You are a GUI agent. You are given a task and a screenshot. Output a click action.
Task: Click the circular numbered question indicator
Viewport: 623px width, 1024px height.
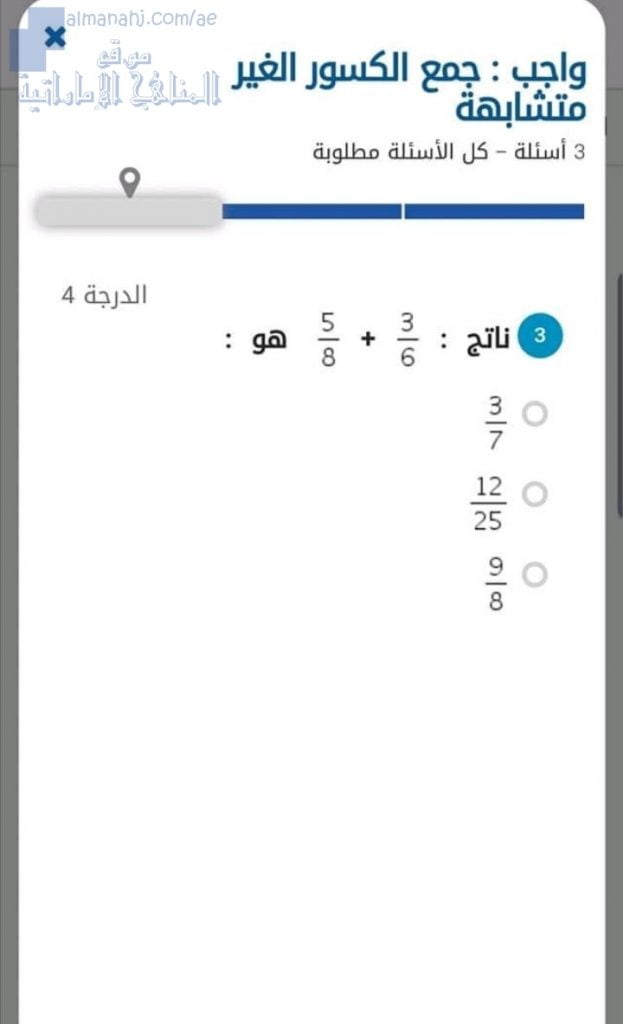(539, 335)
